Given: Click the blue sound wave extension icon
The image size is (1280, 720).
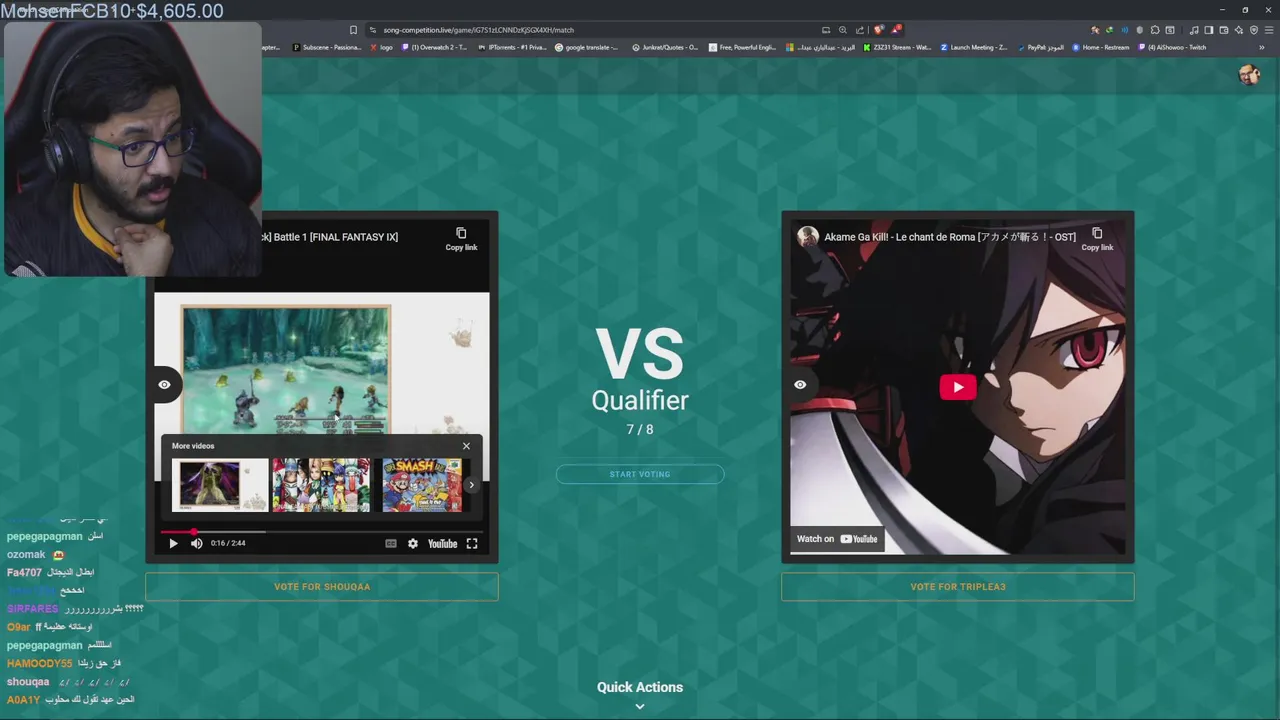Looking at the screenshot, I should tap(1124, 30).
